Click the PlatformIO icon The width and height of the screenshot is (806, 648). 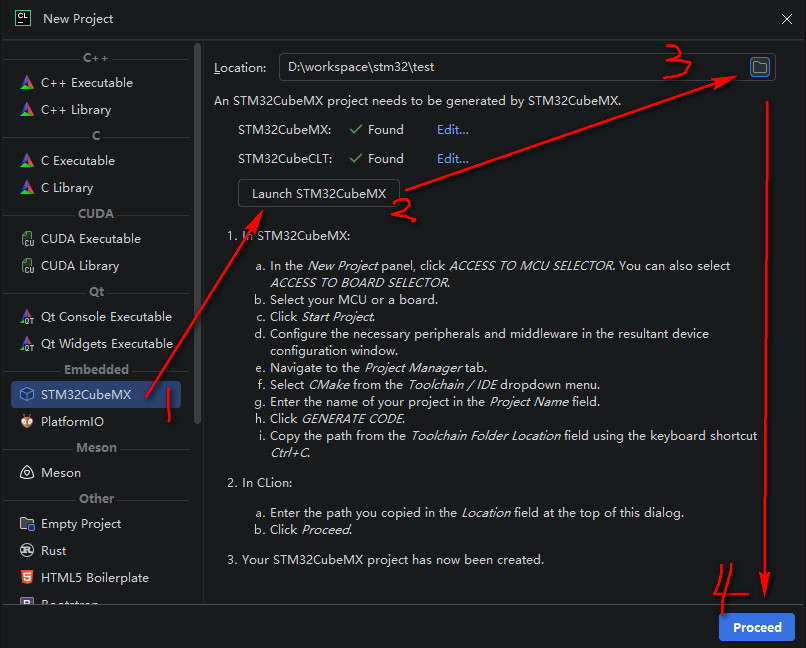(x=27, y=421)
